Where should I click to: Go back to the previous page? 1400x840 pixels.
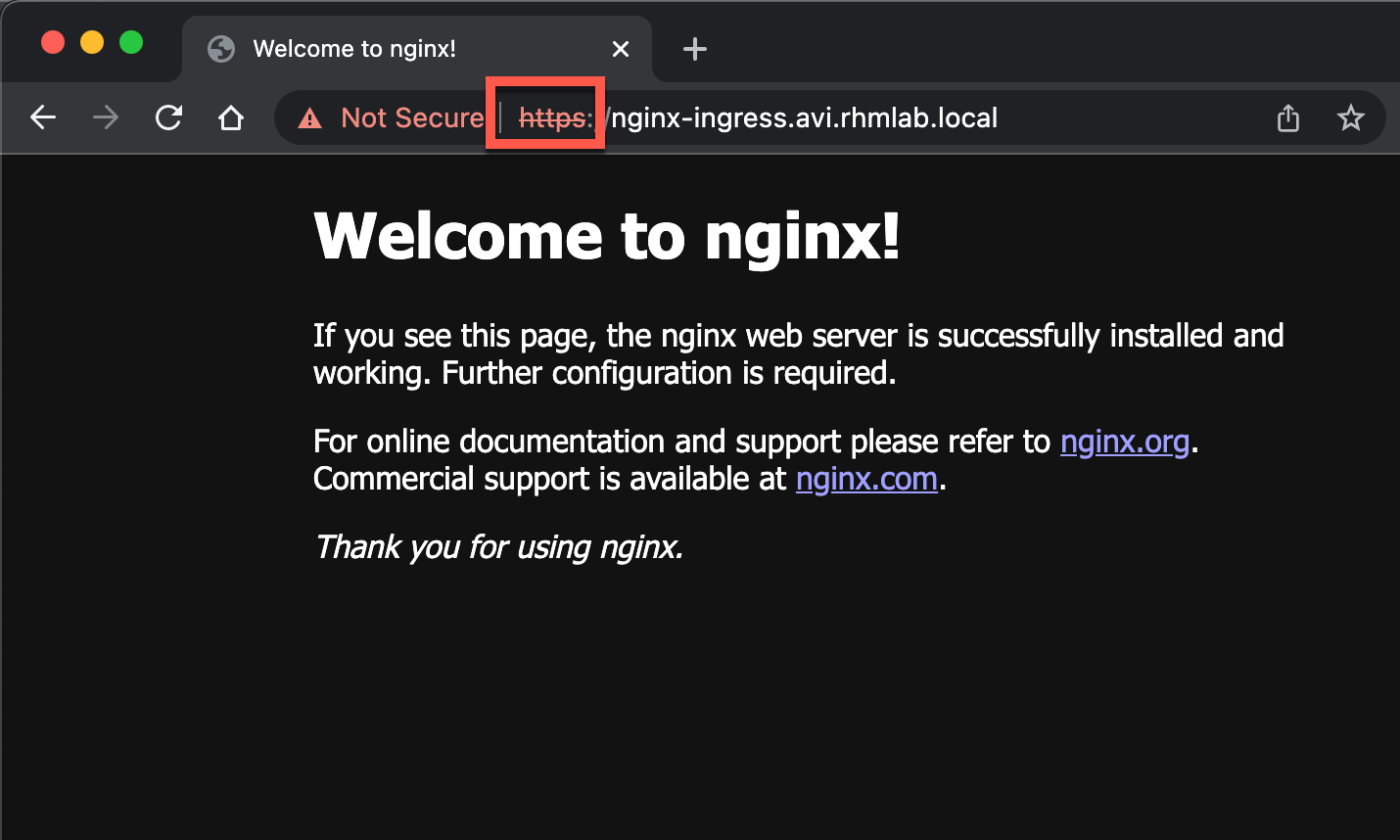(43, 117)
